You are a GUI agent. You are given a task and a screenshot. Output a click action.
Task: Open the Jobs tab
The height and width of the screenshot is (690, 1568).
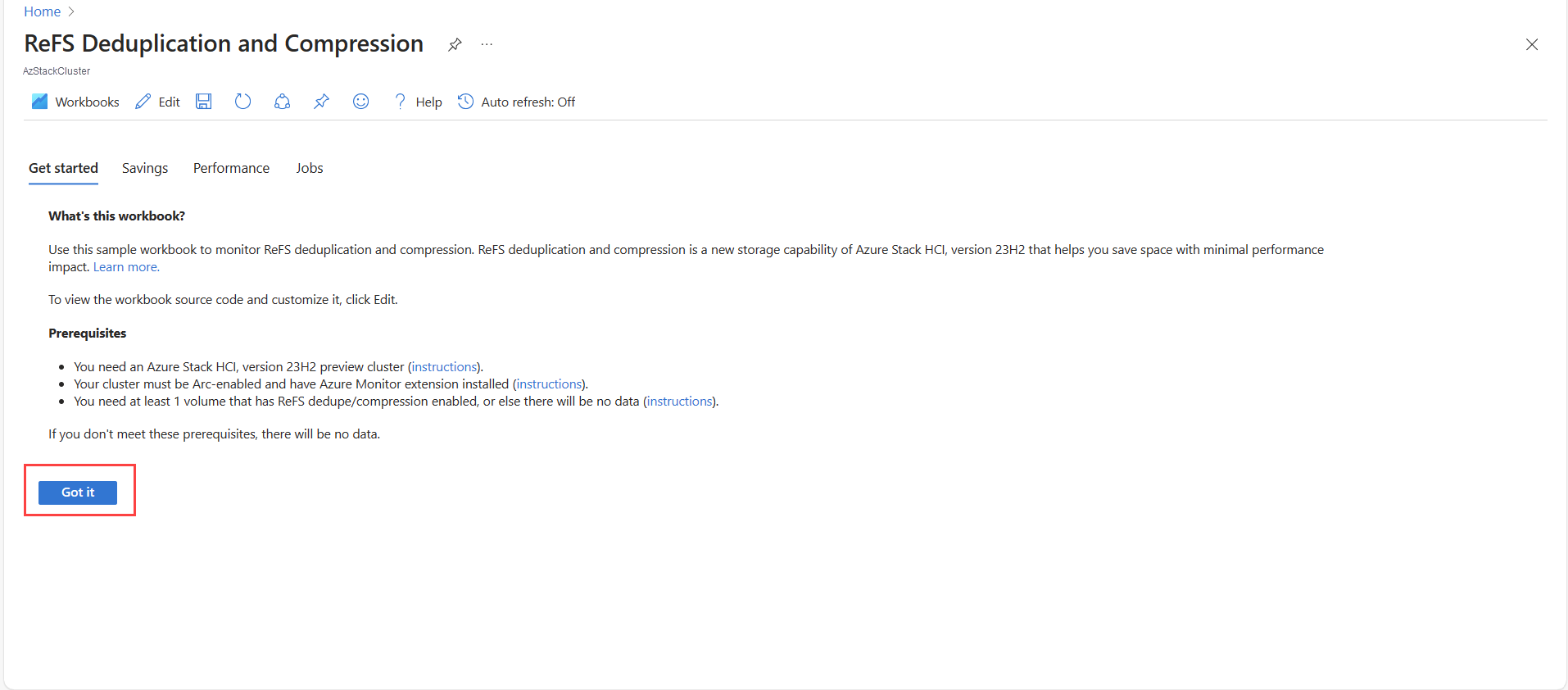point(310,168)
